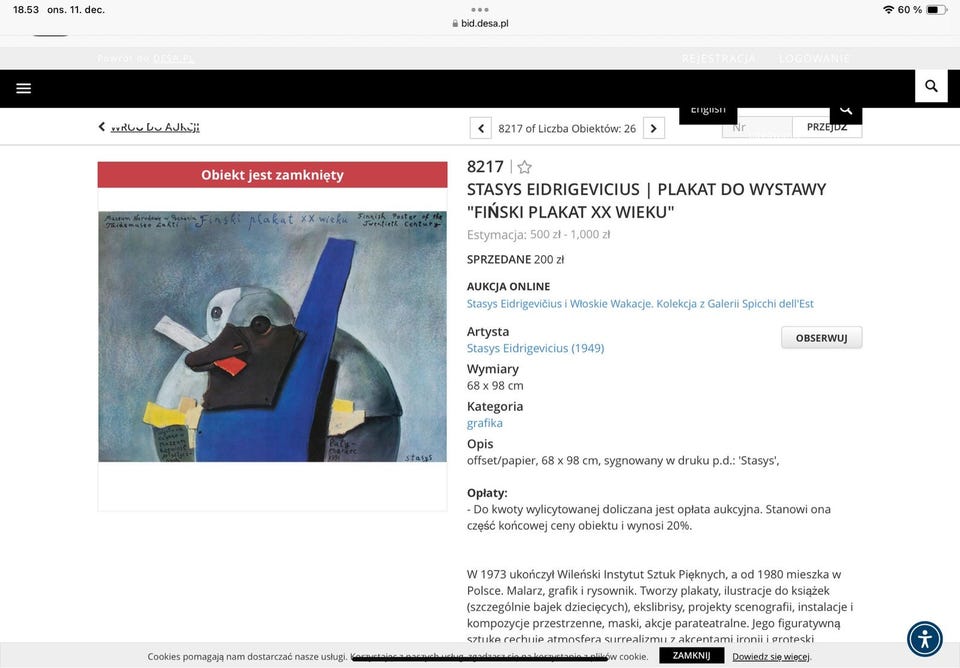
Task: Click the white search magnifier icon
Action: [931, 86]
